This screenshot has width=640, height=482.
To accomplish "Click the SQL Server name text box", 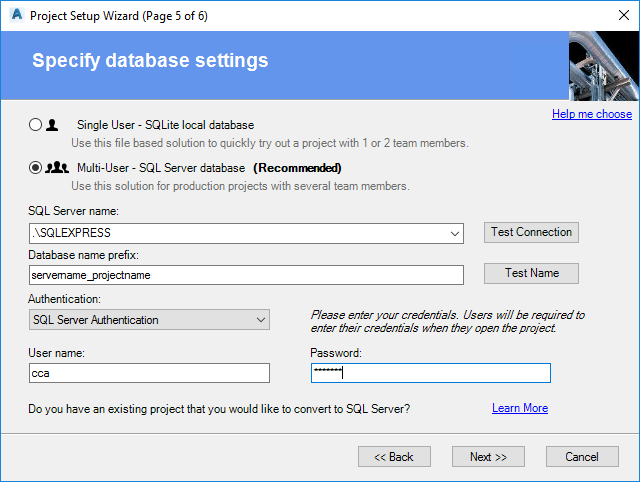I will [x=235, y=234].
